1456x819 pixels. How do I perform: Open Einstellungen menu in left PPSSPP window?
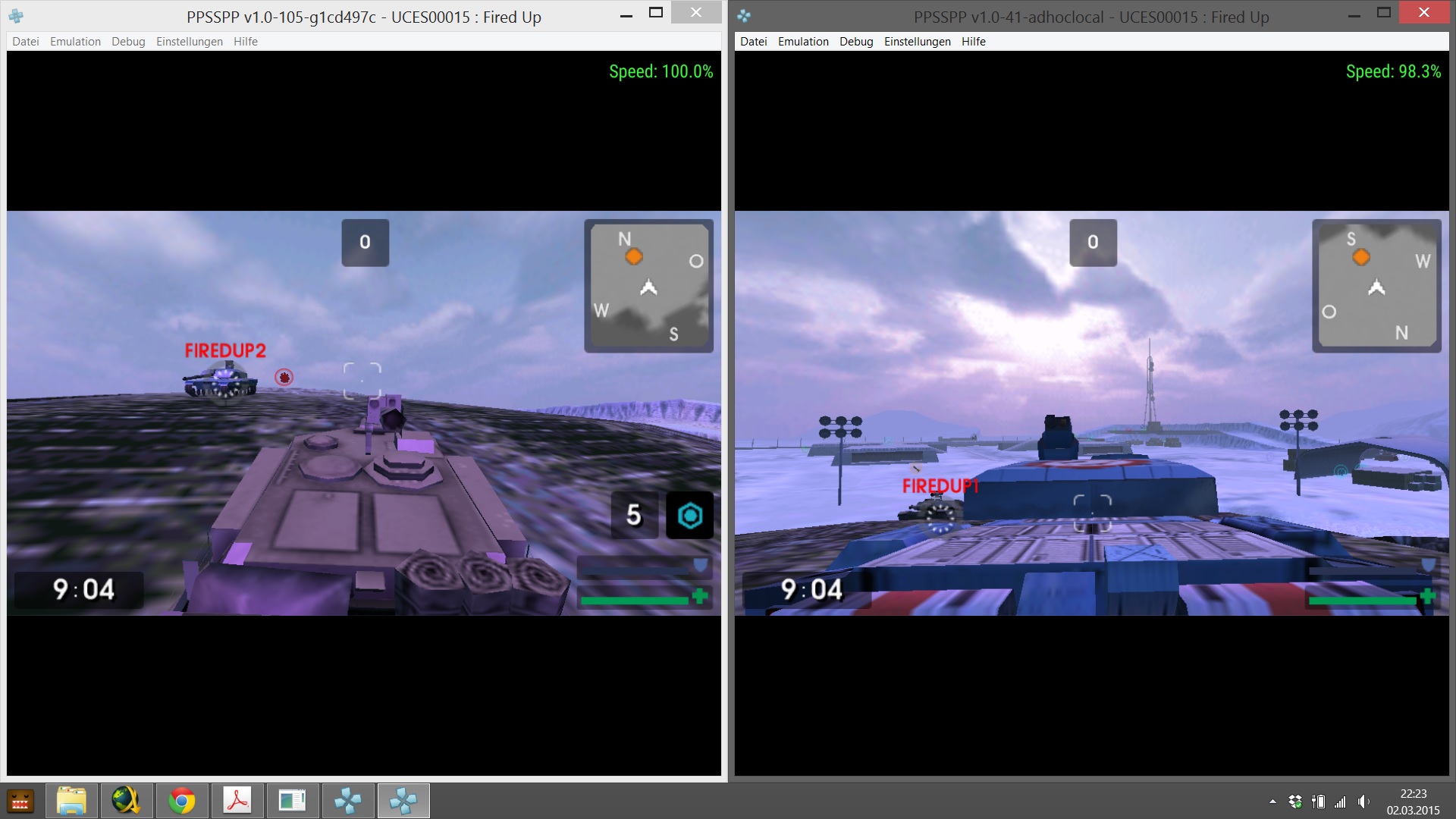pyautogui.click(x=190, y=42)
